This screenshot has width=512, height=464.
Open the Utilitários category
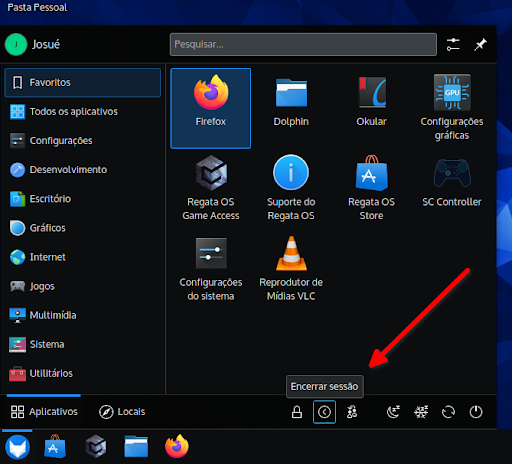[83, 373]
